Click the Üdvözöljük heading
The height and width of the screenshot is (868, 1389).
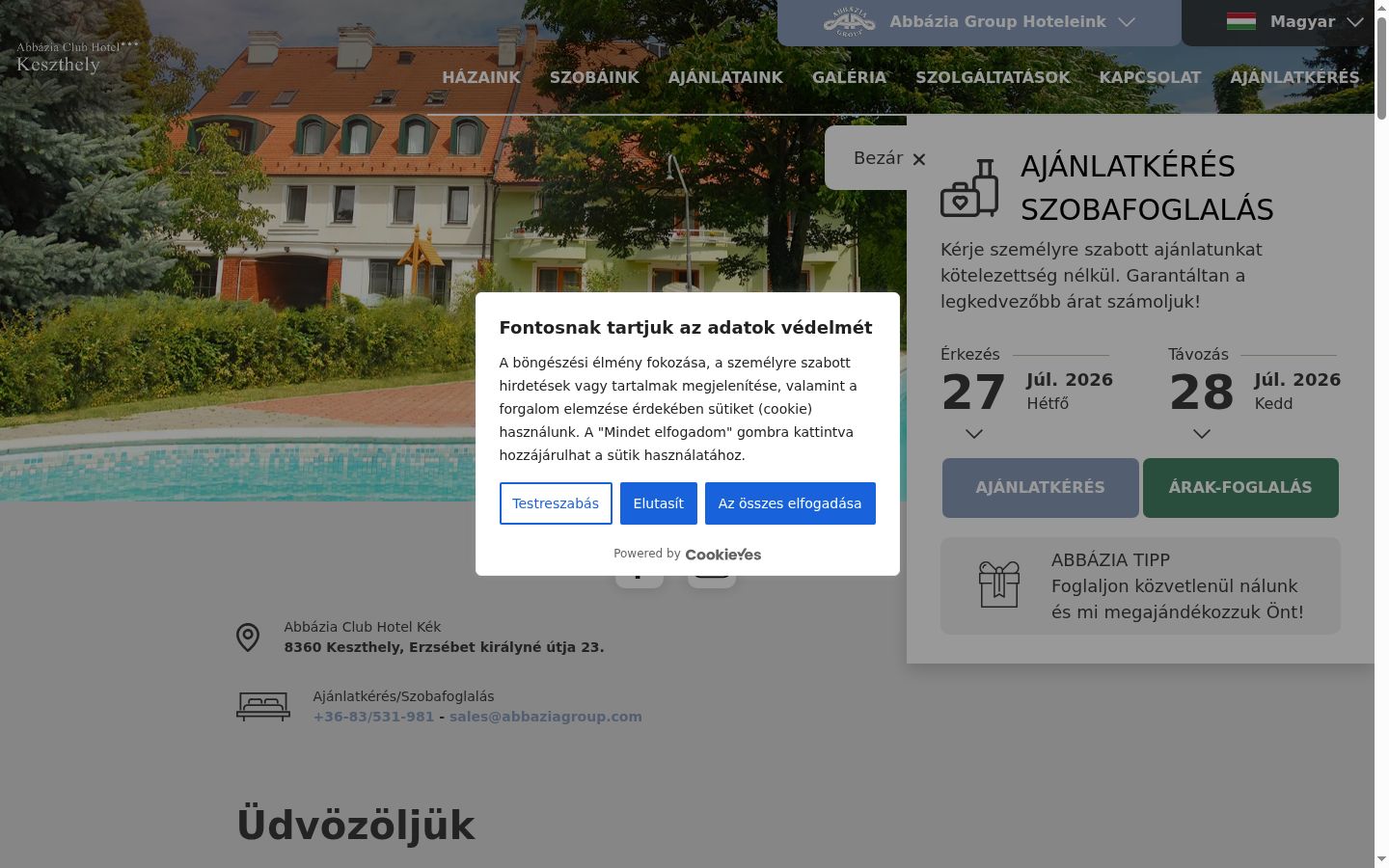pos(356,826)
